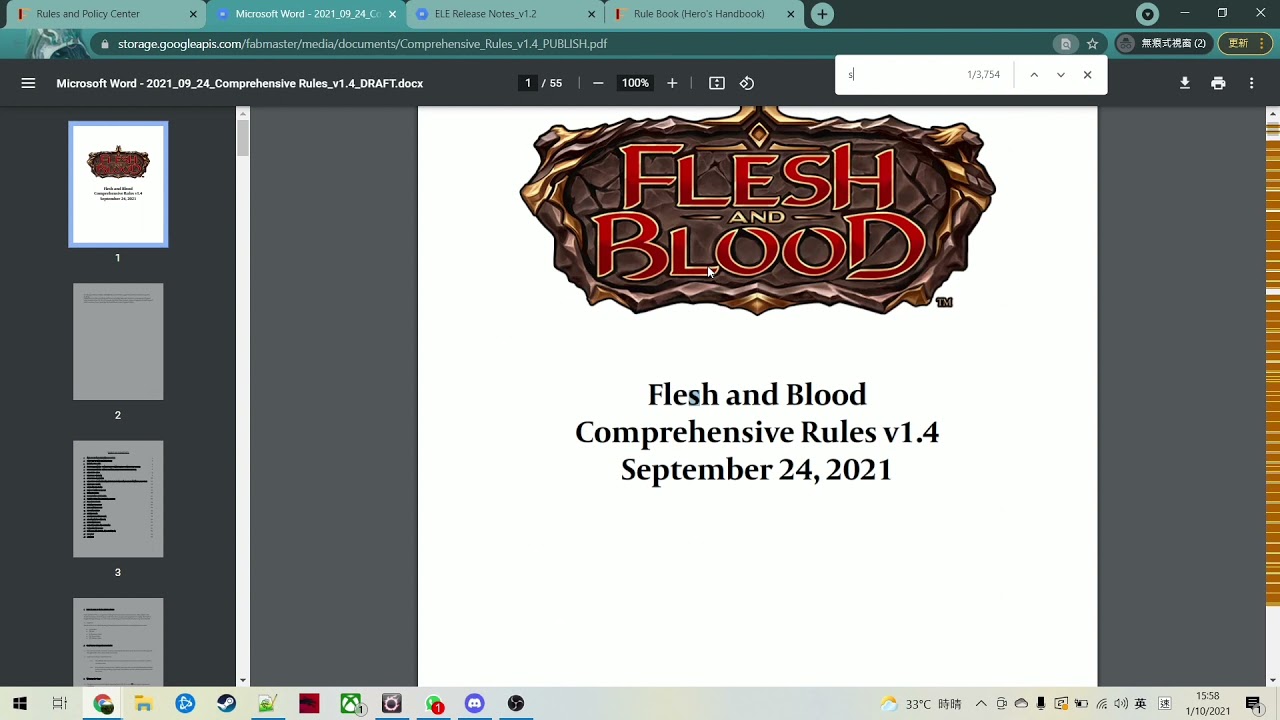Screen dimensions: 1280x720
Task: Open Chrome from the taskbar
Action: point(103,704)
